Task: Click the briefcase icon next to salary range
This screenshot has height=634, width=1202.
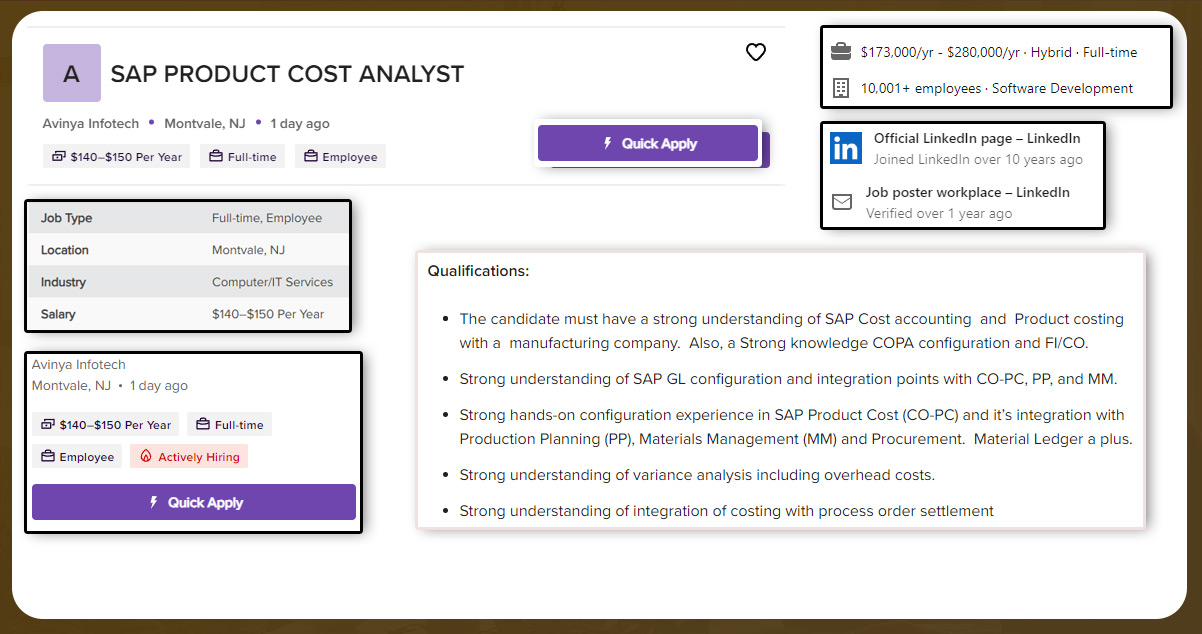Action: [x=841, y=52]
